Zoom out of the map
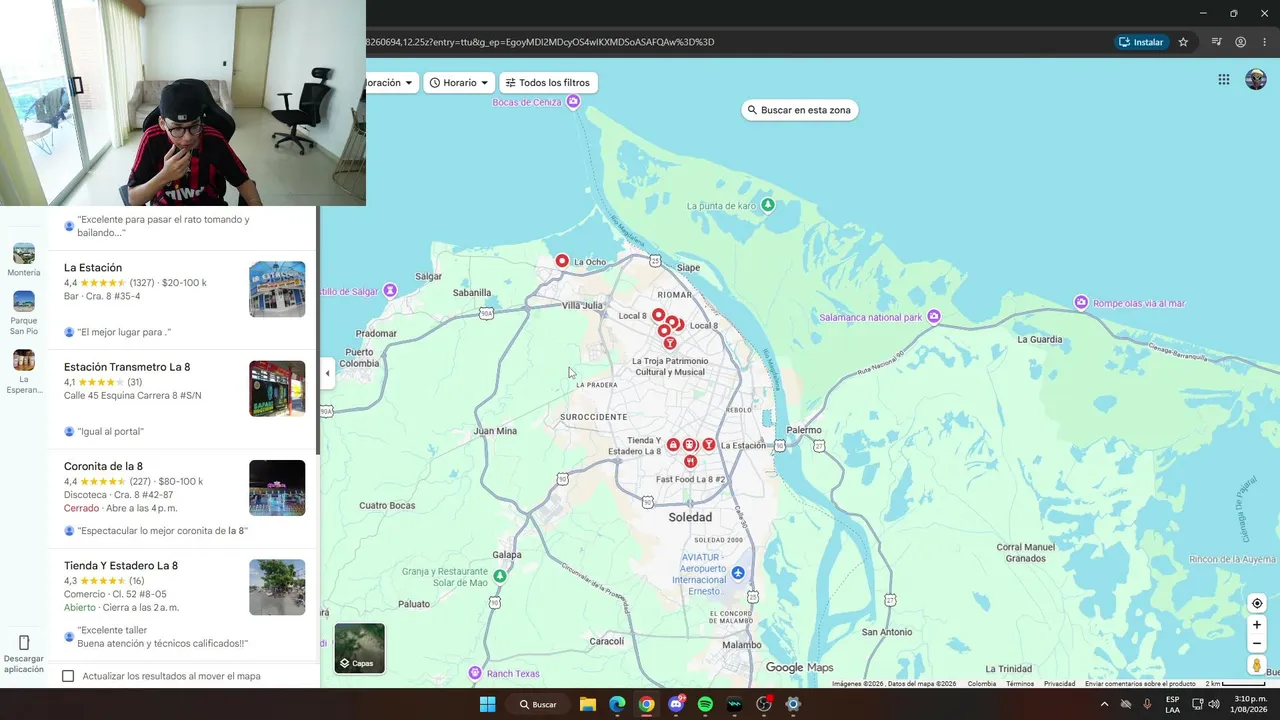 point(1257,643)
